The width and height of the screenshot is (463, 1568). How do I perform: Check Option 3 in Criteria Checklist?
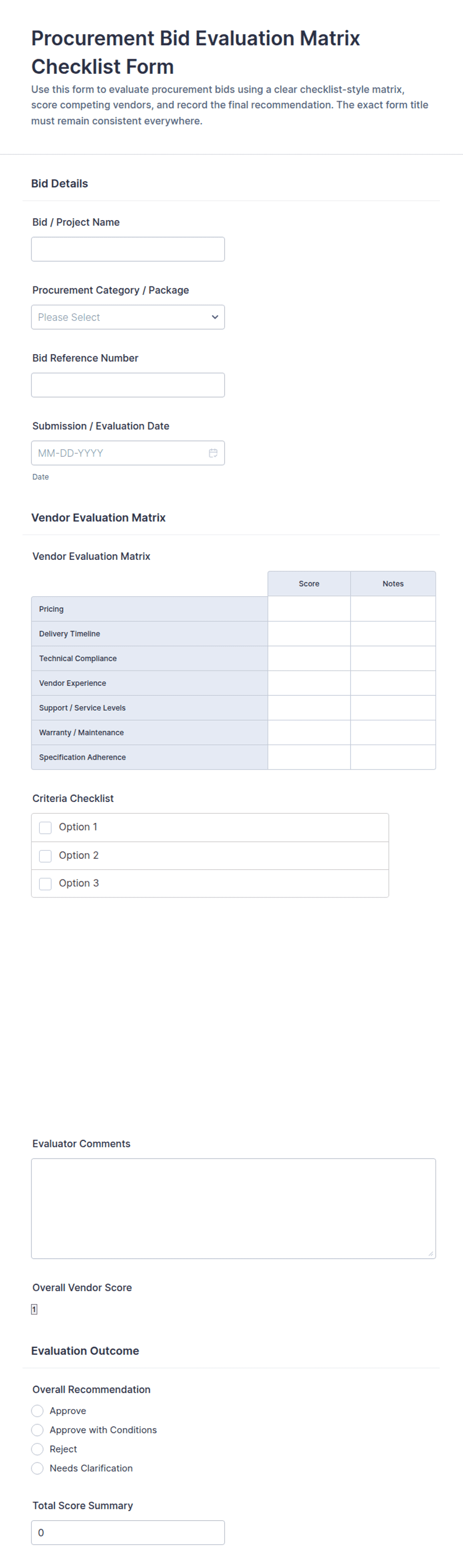point(45,884)
